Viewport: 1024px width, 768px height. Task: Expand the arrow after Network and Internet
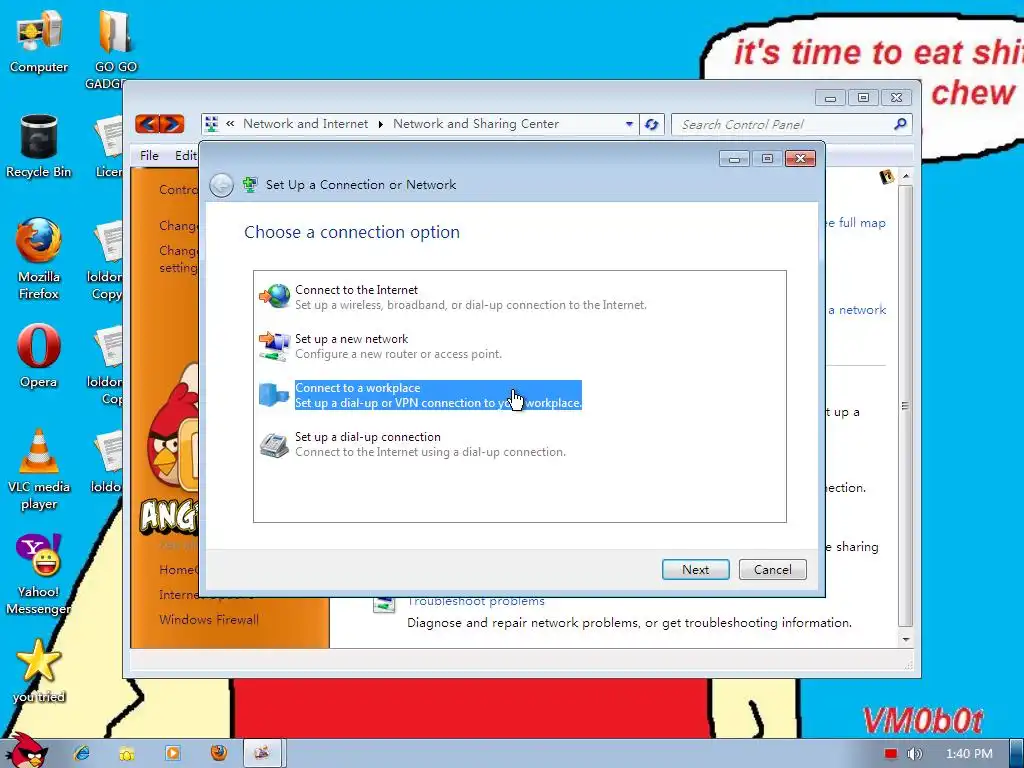[x=381, y=124]
